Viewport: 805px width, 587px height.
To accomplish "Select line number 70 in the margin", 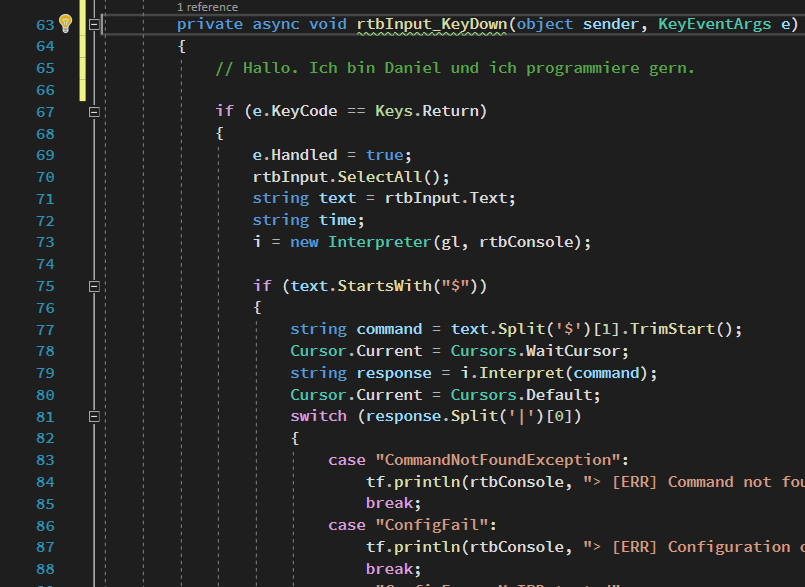I will (45, 177).
